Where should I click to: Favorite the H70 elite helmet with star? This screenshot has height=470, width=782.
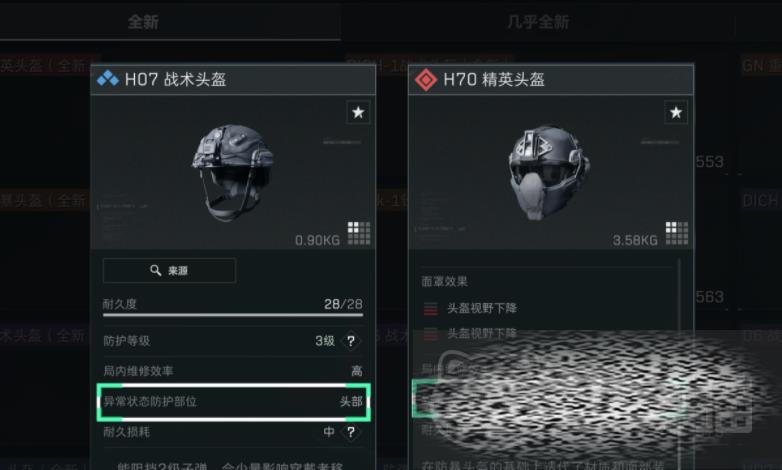[676, 113]
